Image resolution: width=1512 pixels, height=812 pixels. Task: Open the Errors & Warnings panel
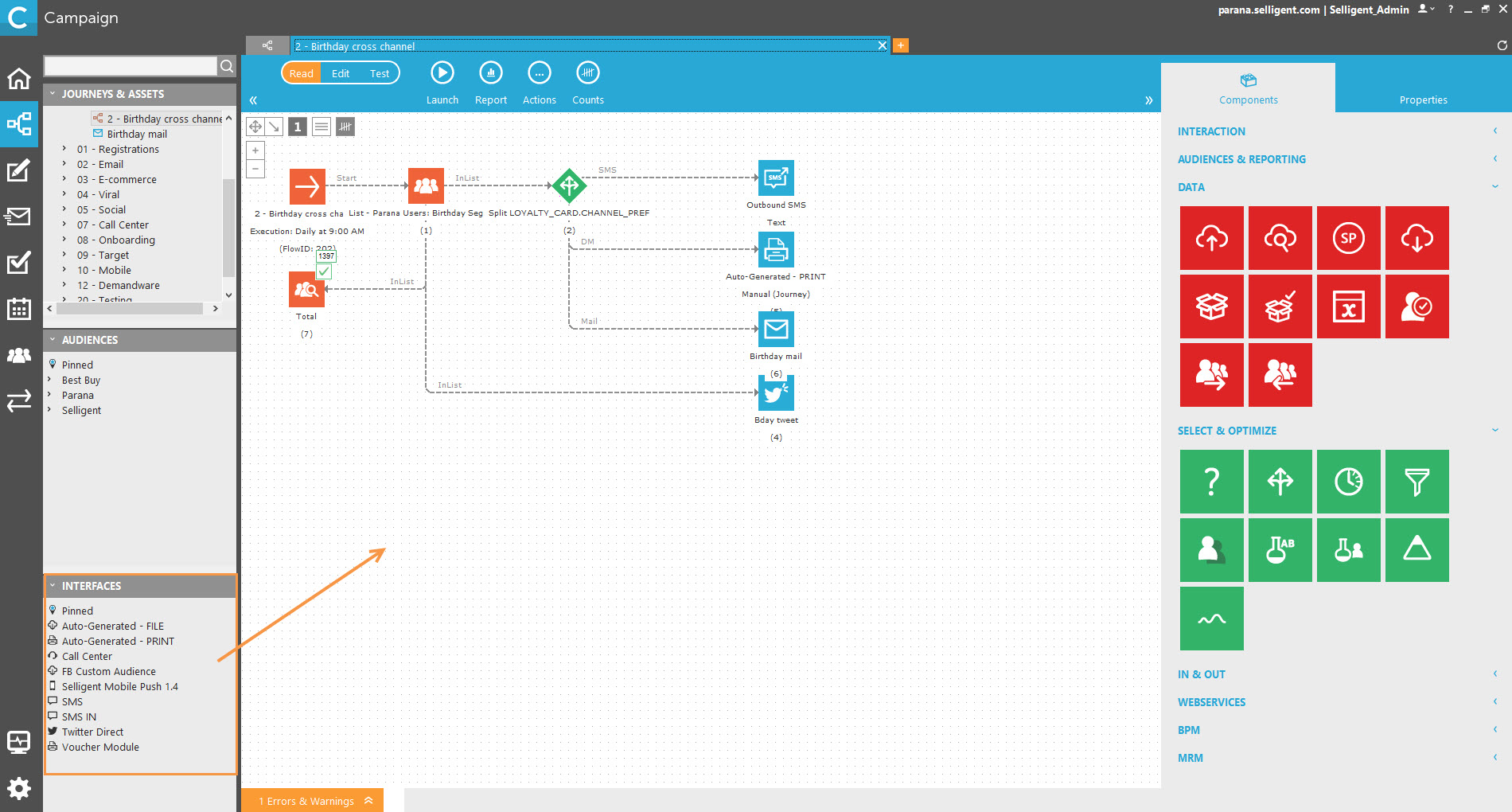(312, 801)
